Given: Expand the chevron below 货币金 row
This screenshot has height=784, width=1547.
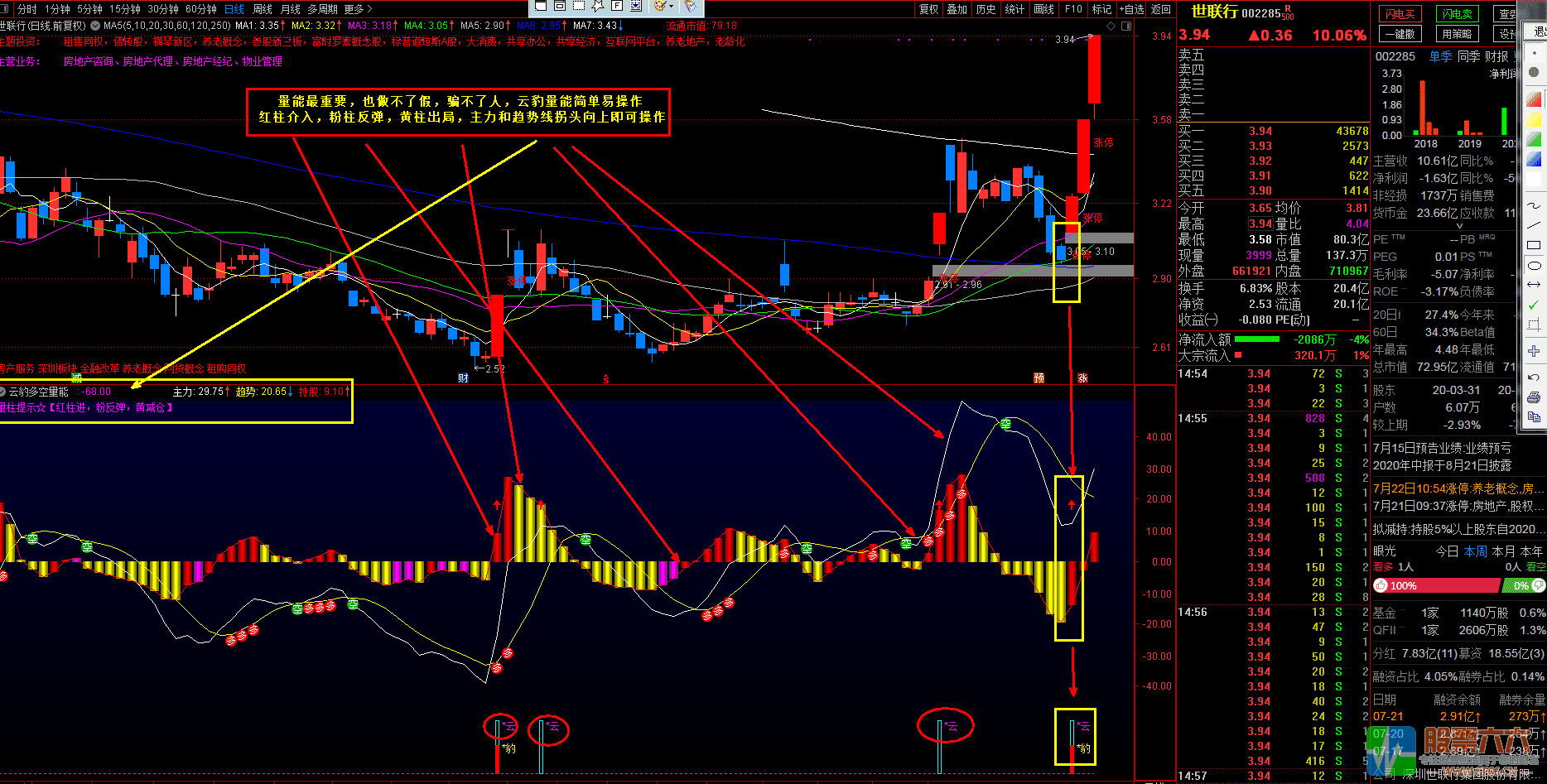Looking at the screenshot, I should [1460, 225].
